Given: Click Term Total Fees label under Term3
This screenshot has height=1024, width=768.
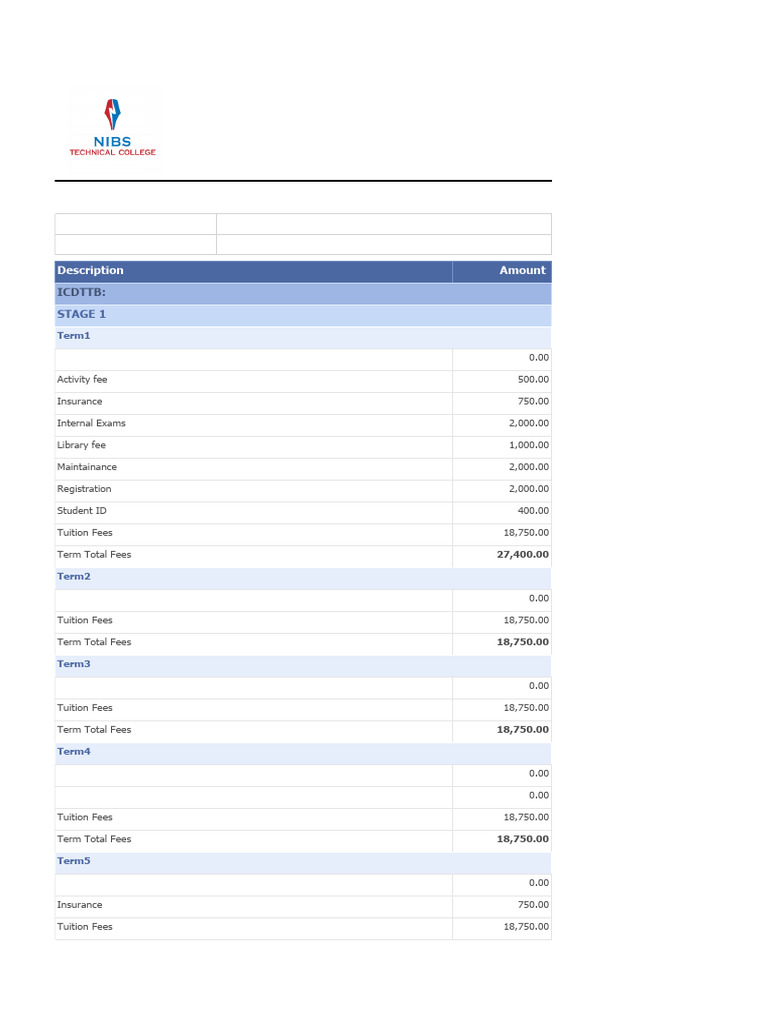Looking at the screenshot, I should [x=94, y=730].
